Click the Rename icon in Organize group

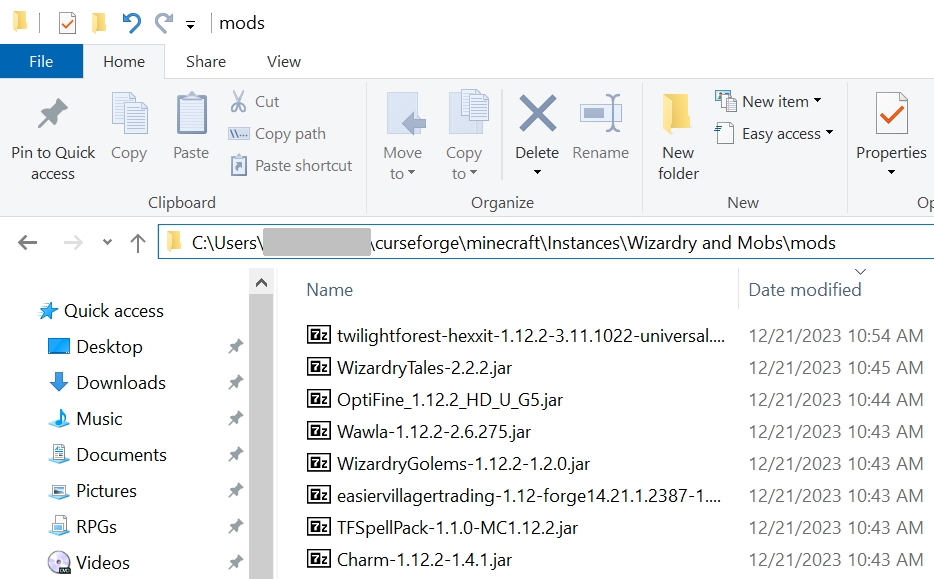point(600,115)
